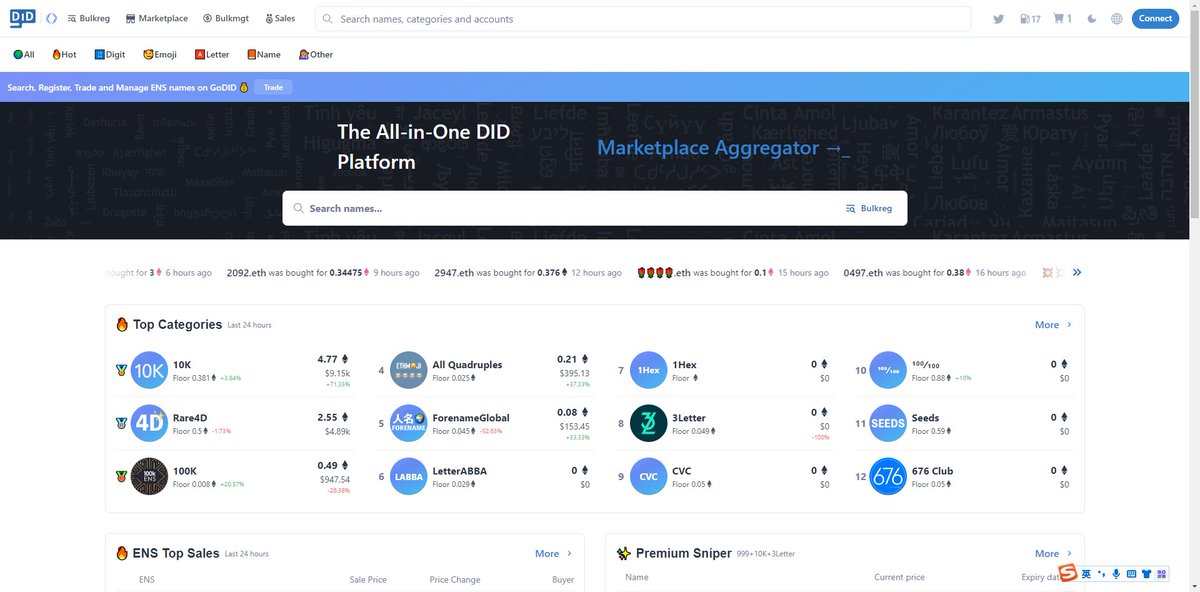Click the top search names and accounts field
The width and height of the screenshot is (1200, 592).
tap(643, 19)
